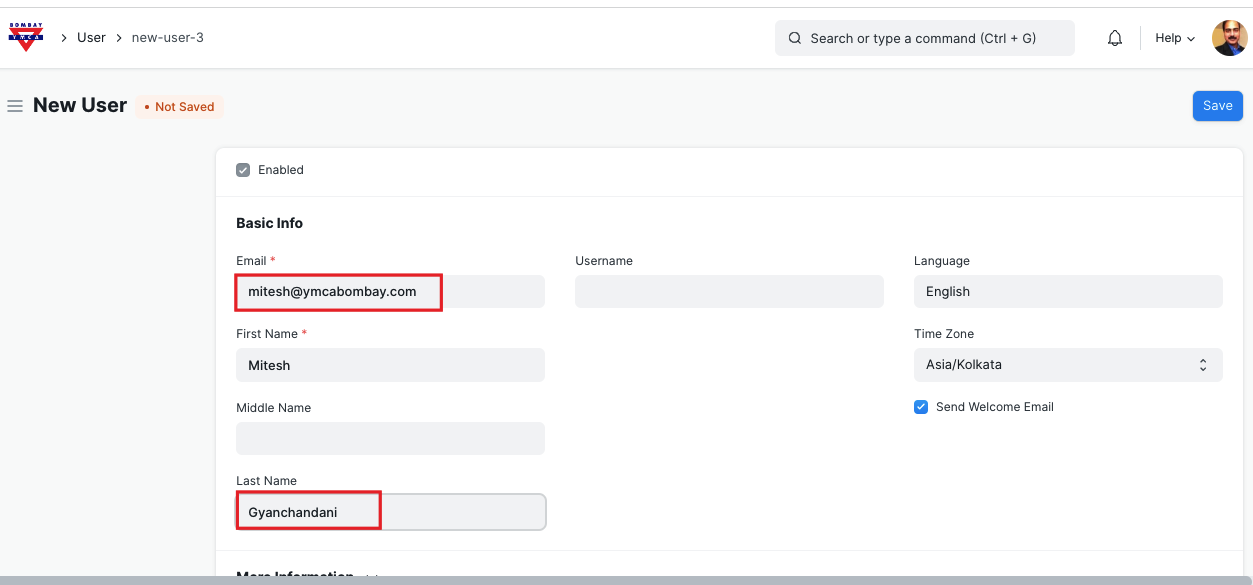The image size is (1253, 585).
Task: Select the First Name field containing Mitesh
Action: 390,365
